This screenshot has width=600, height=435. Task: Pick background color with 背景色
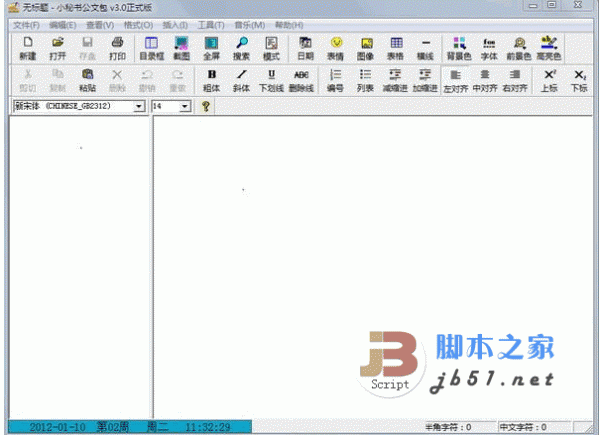tap(459, 48)
